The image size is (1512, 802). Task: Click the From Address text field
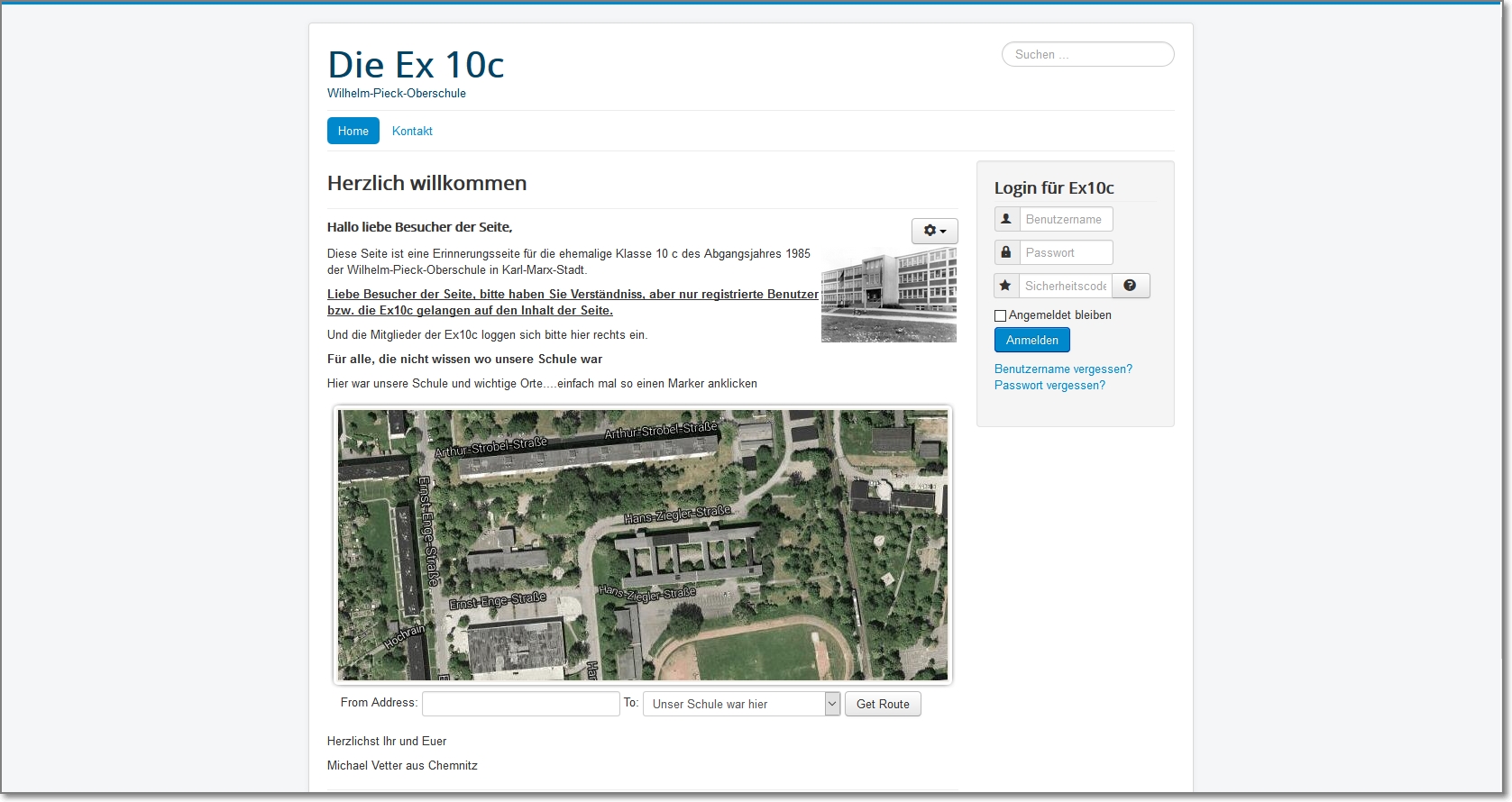coord(520,704)
